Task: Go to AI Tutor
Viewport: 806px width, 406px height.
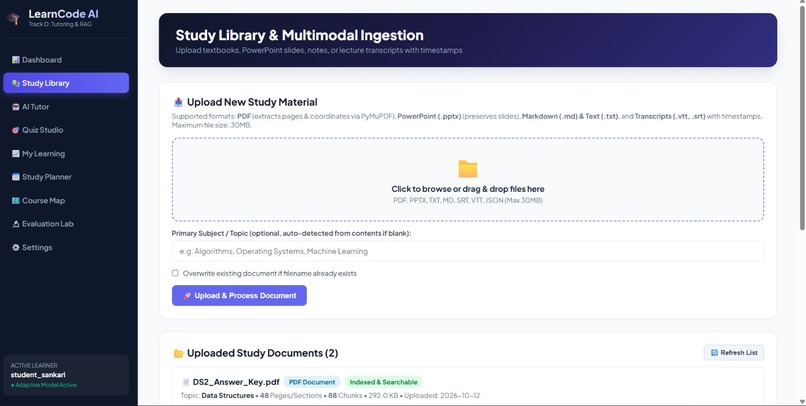Action: coord(66,107)
